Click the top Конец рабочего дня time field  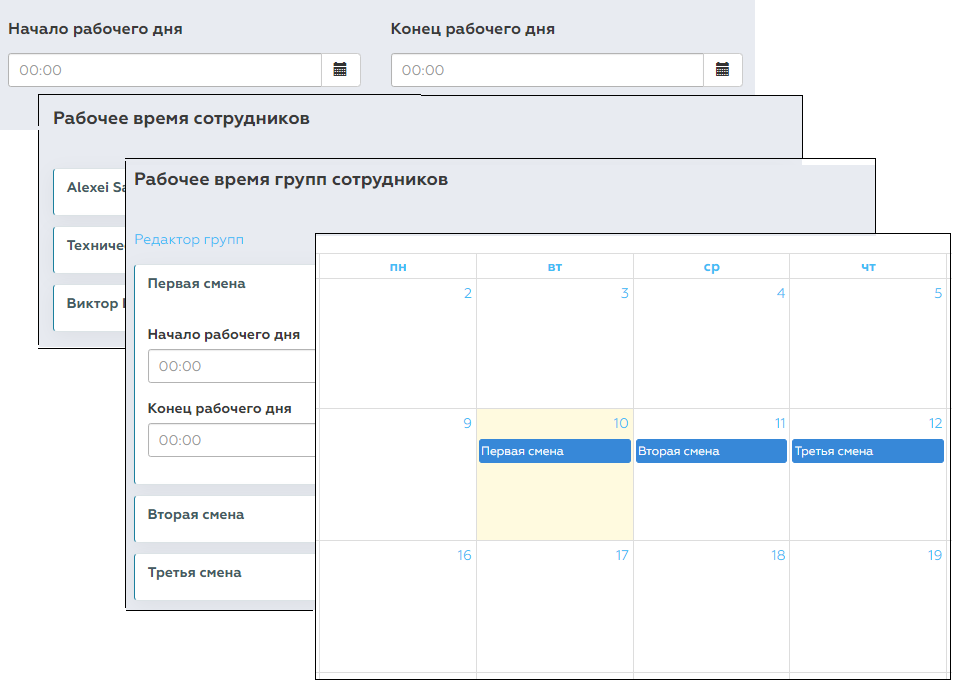point(547,70)
